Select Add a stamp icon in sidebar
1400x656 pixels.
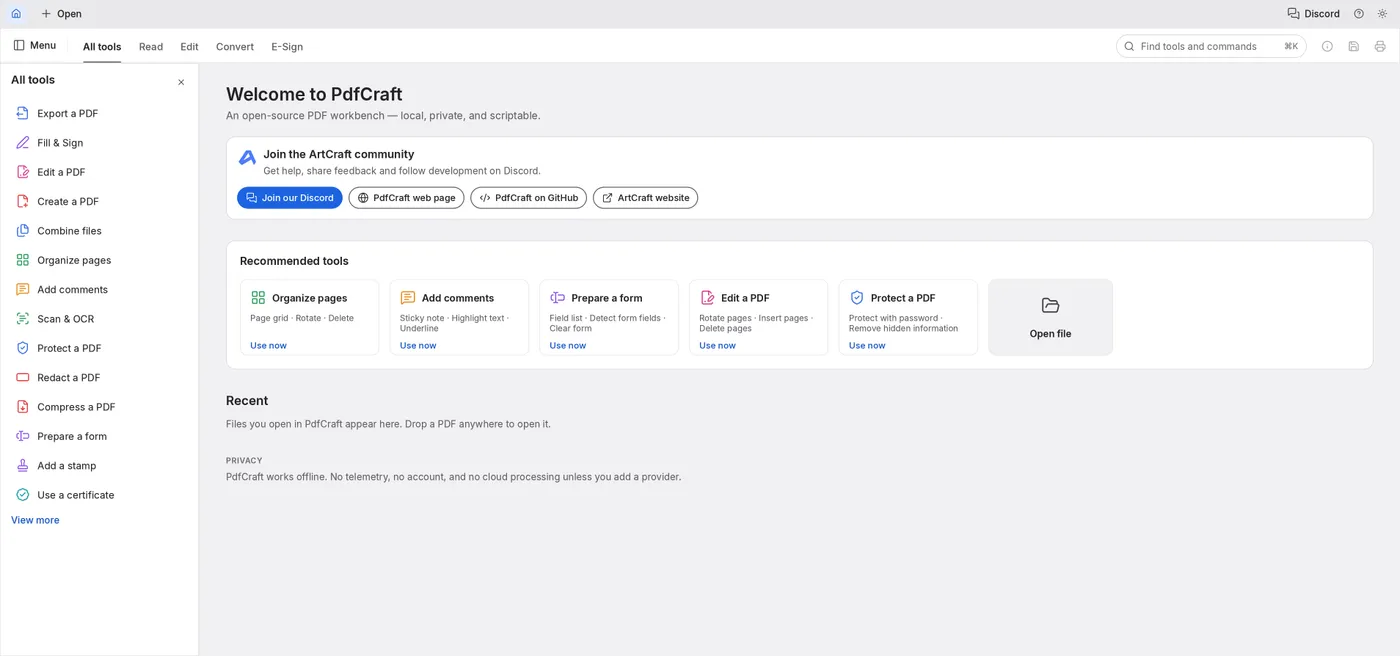[x=23, y=465]
